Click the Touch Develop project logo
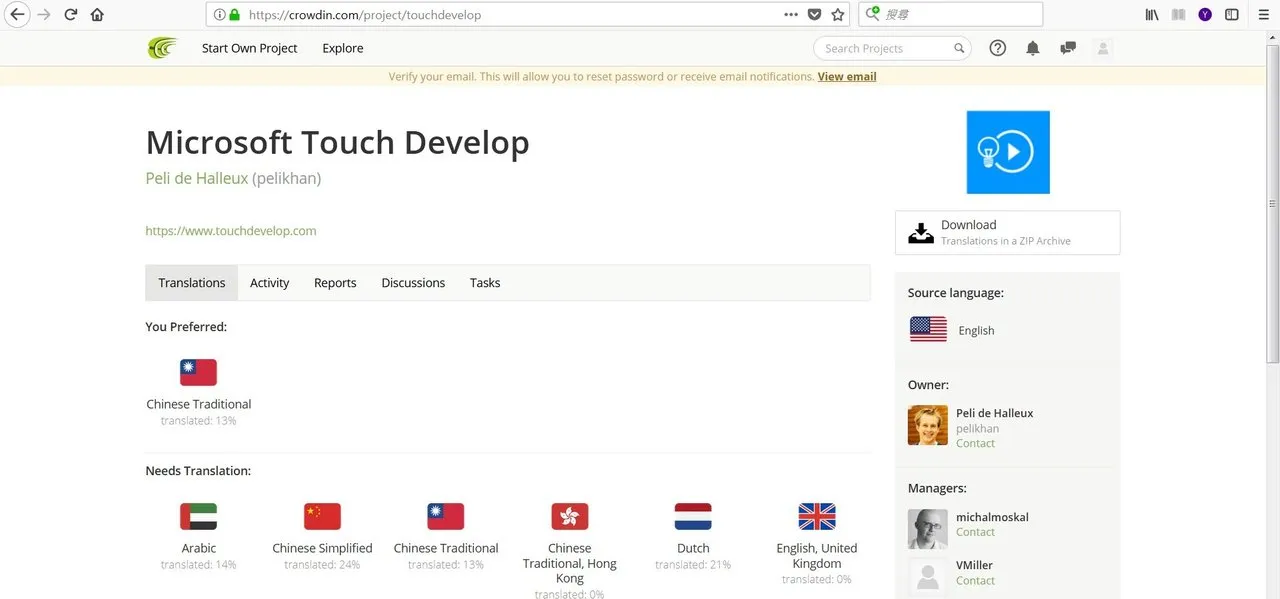 tap(1008, 152)
